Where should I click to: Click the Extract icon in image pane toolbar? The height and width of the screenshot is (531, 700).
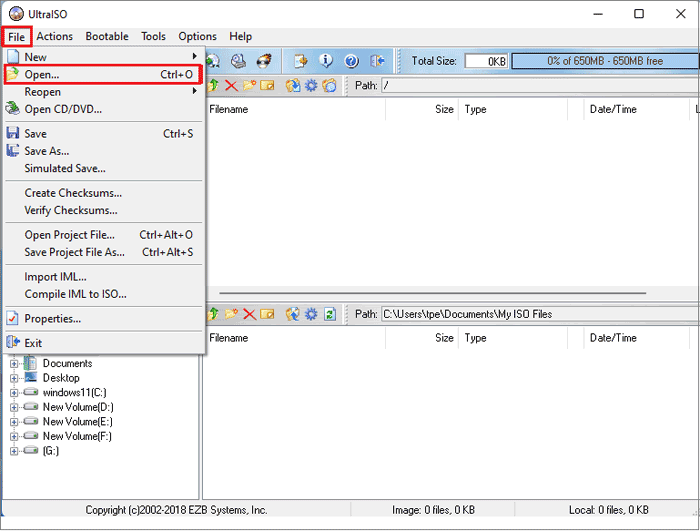(x=293, y=85)
